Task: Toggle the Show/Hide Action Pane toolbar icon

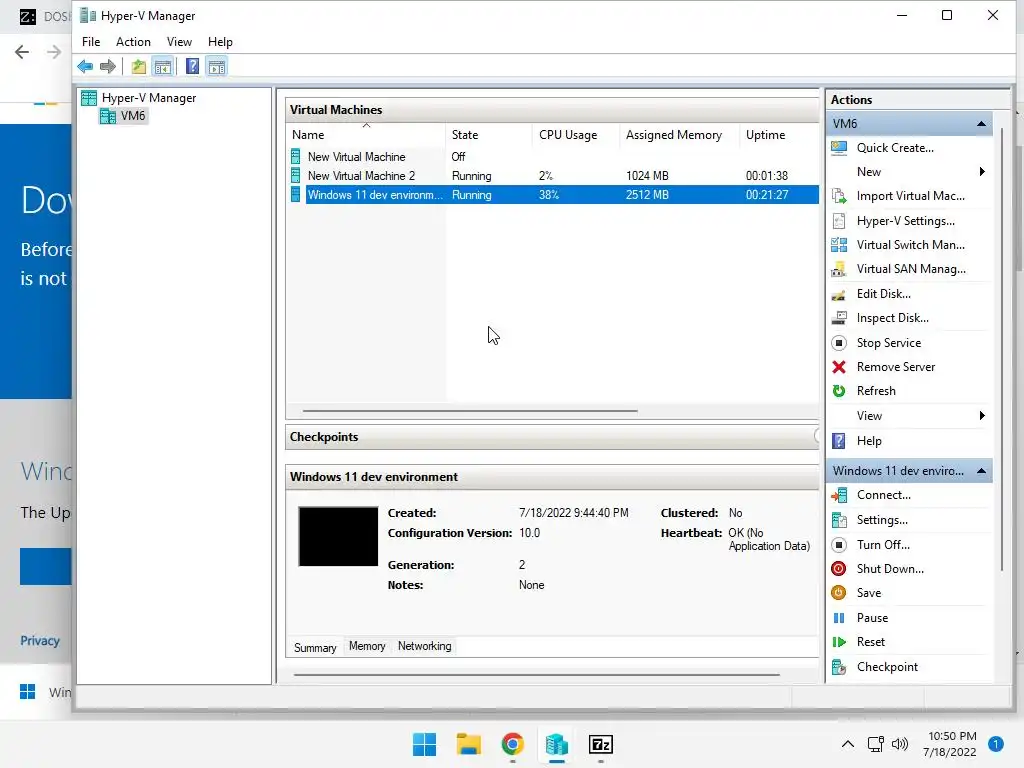Action: pos(217,66)
